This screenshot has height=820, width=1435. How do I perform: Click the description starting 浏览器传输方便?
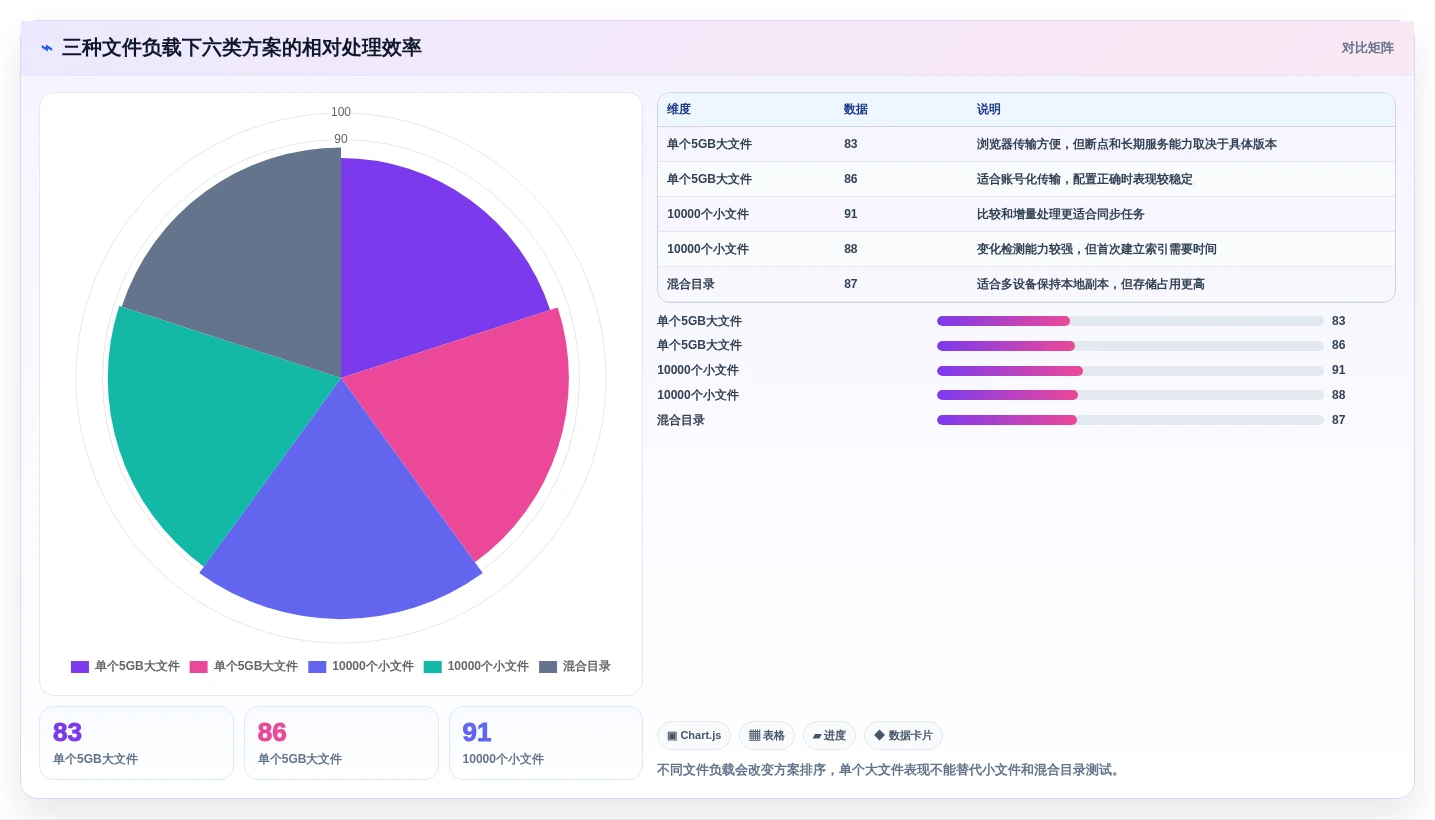coord(1127,144)
